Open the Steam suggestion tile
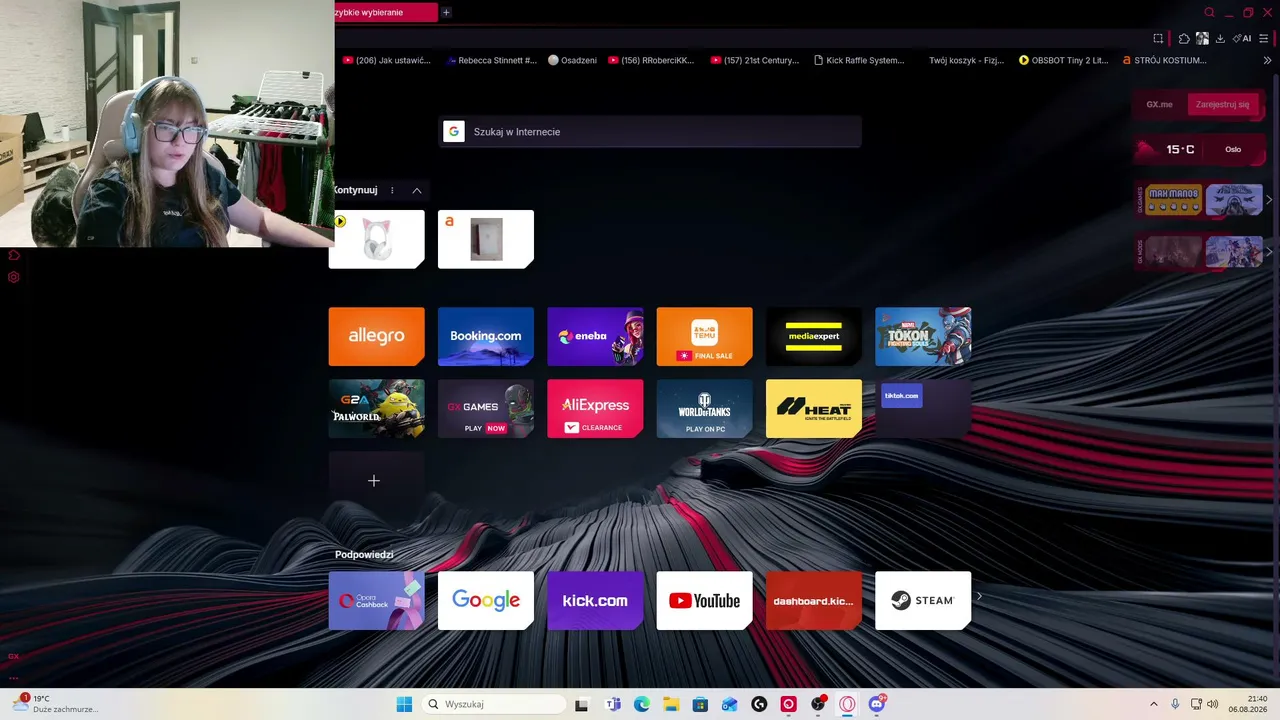The height and width of the screenshot is (720, 1280). tap(923, 600)
